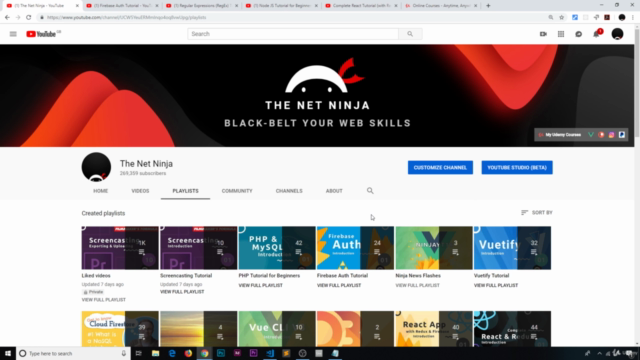
Task: View full playlist under Ninja News Flashes
Action: (x=417, y=285)
